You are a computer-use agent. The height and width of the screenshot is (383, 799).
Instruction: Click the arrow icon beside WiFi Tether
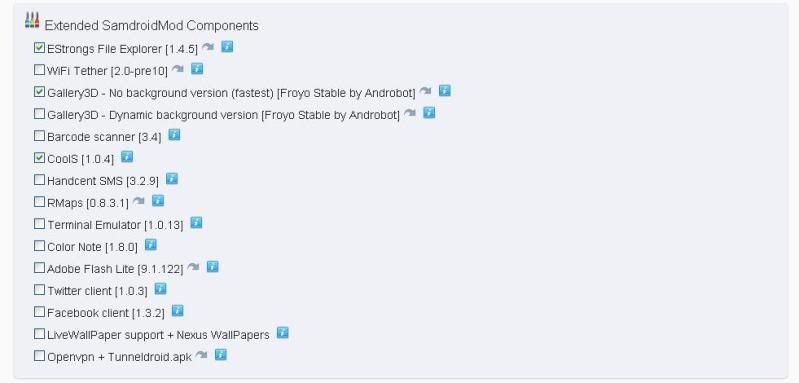click(x=177, y=69)
